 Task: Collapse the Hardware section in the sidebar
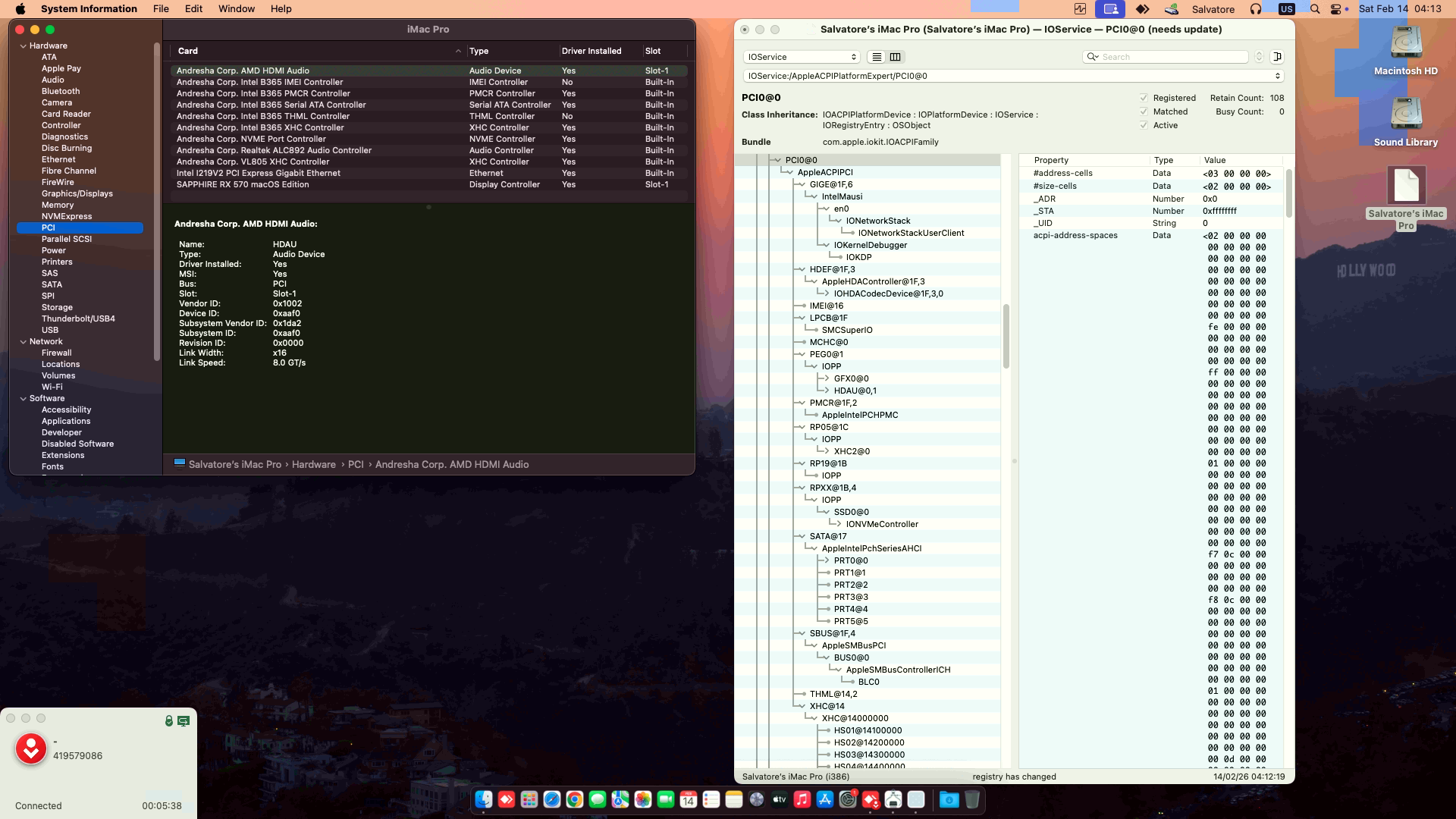click(x=23, y=46)
